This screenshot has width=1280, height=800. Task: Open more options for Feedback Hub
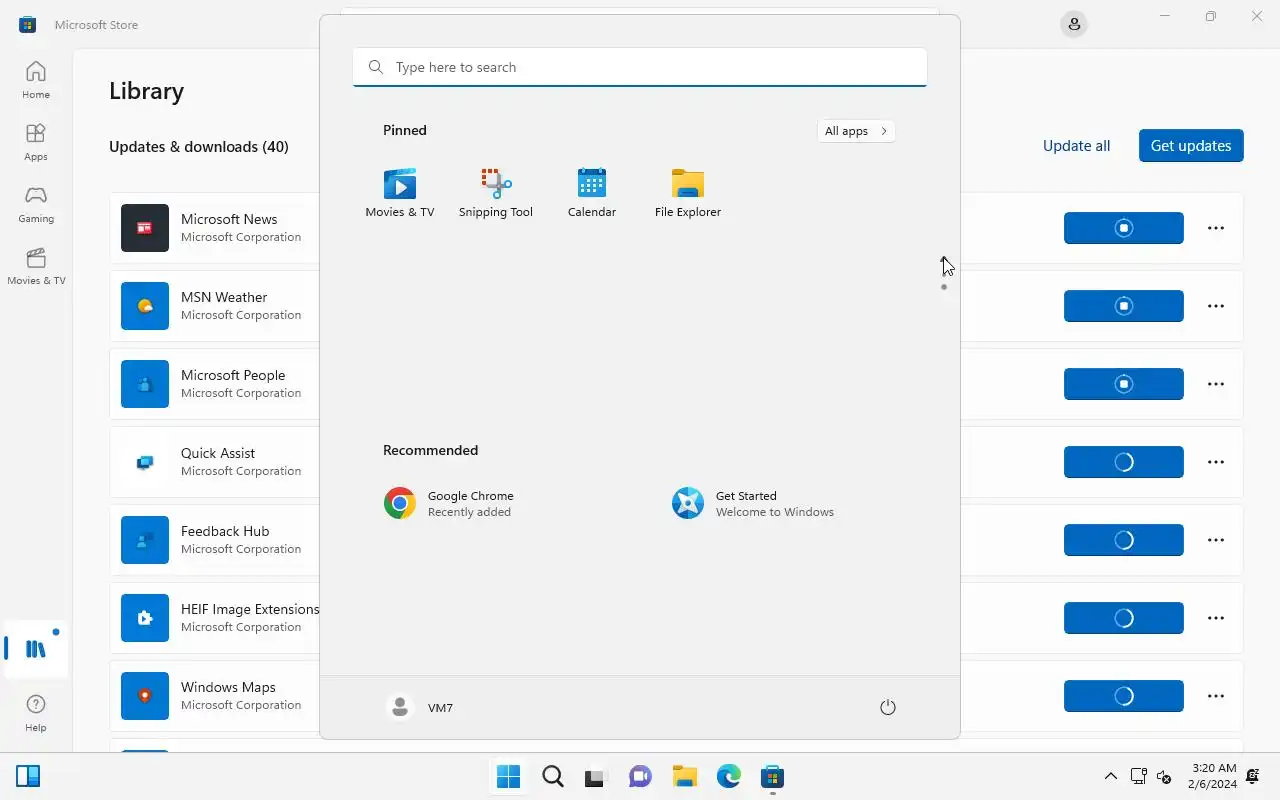(x=1216, y=540)
